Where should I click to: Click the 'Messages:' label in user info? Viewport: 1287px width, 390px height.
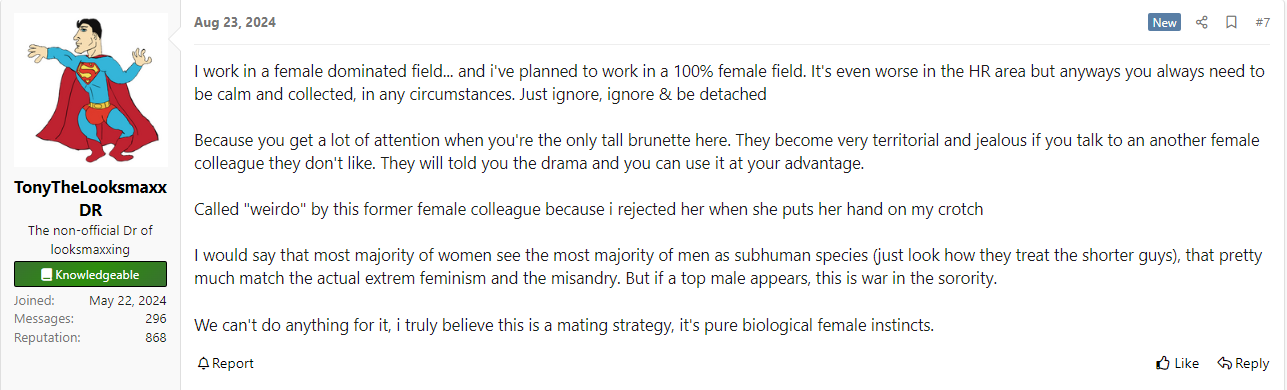[43, 318]
